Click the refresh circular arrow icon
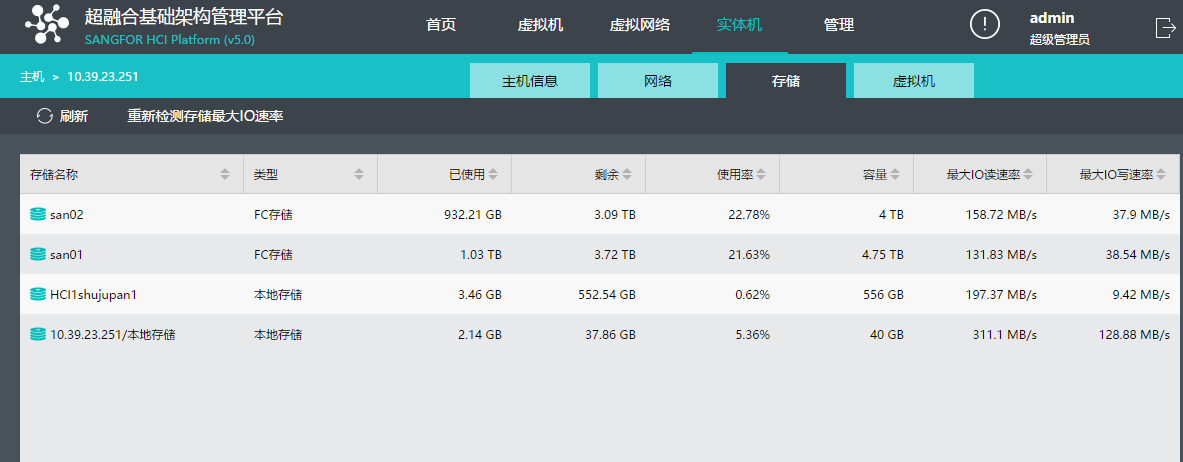 pyautogui.click(x=45, y=116)
